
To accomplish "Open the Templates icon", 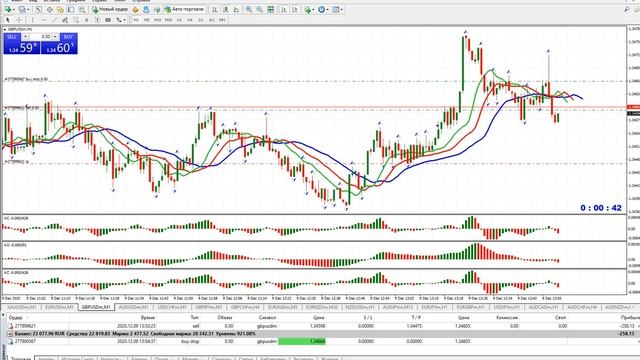I will pos(336,9).
